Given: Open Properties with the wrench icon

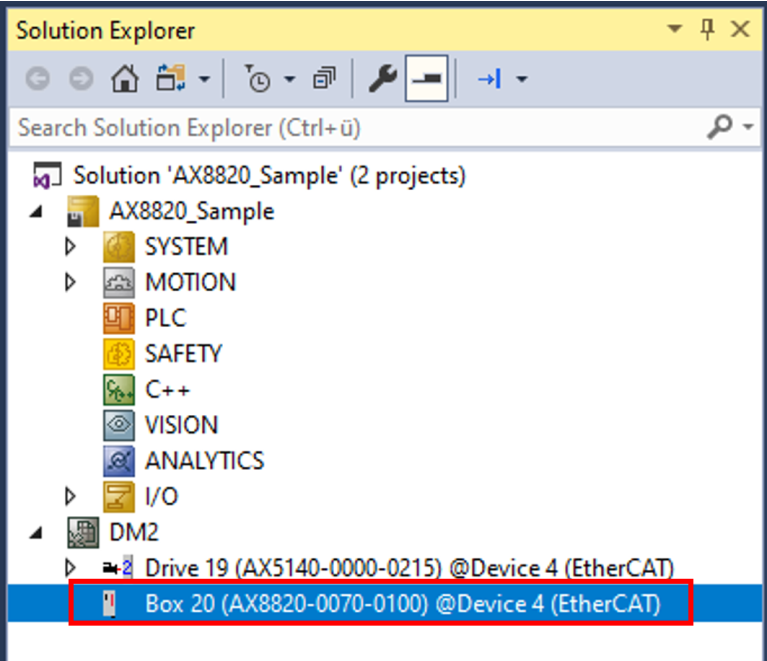Looking at the screenshot, I should coord(383,79).
